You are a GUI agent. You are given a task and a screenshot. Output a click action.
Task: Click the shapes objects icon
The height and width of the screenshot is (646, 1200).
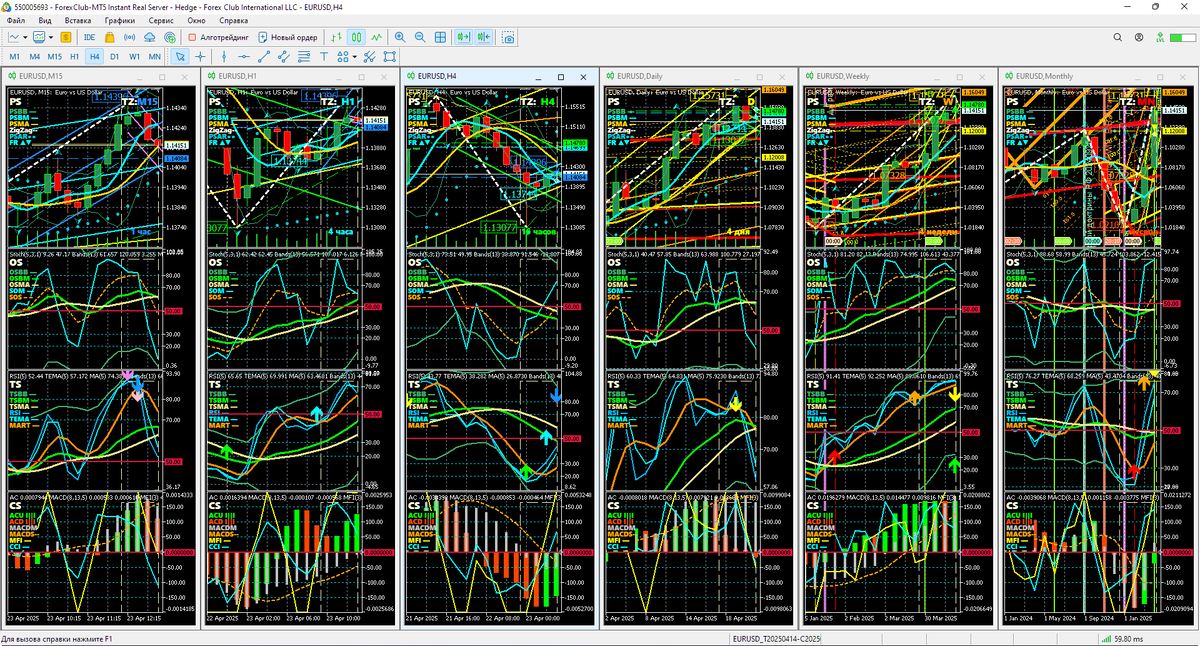tap(343, 57)
